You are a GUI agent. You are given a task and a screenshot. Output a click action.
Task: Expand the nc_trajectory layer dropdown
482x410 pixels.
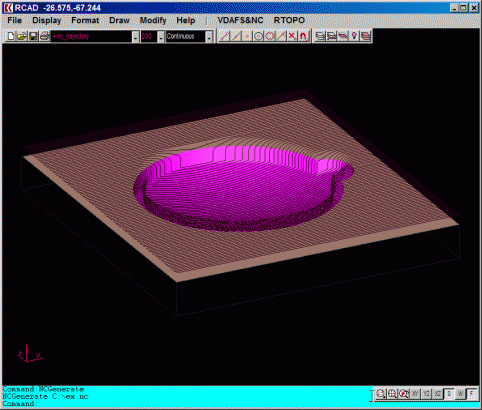coord(135,37)
